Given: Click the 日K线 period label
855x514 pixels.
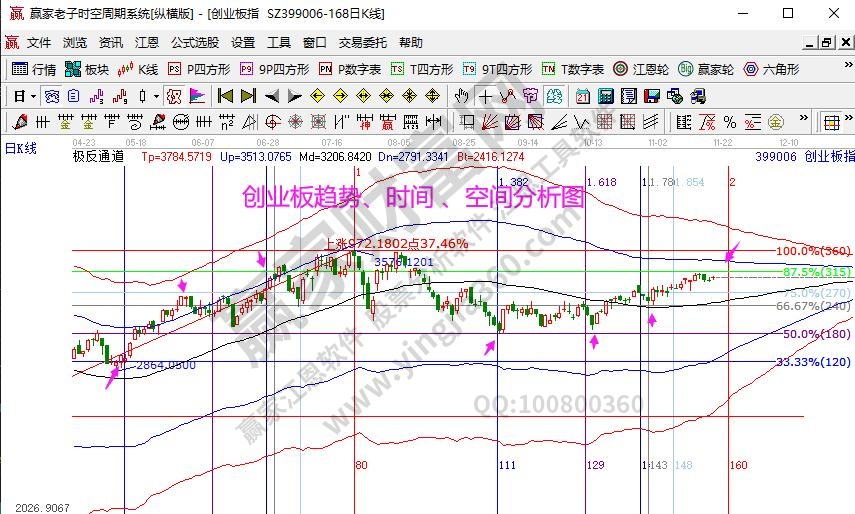Looking at the screenshot, I should (x=20, y=148).
